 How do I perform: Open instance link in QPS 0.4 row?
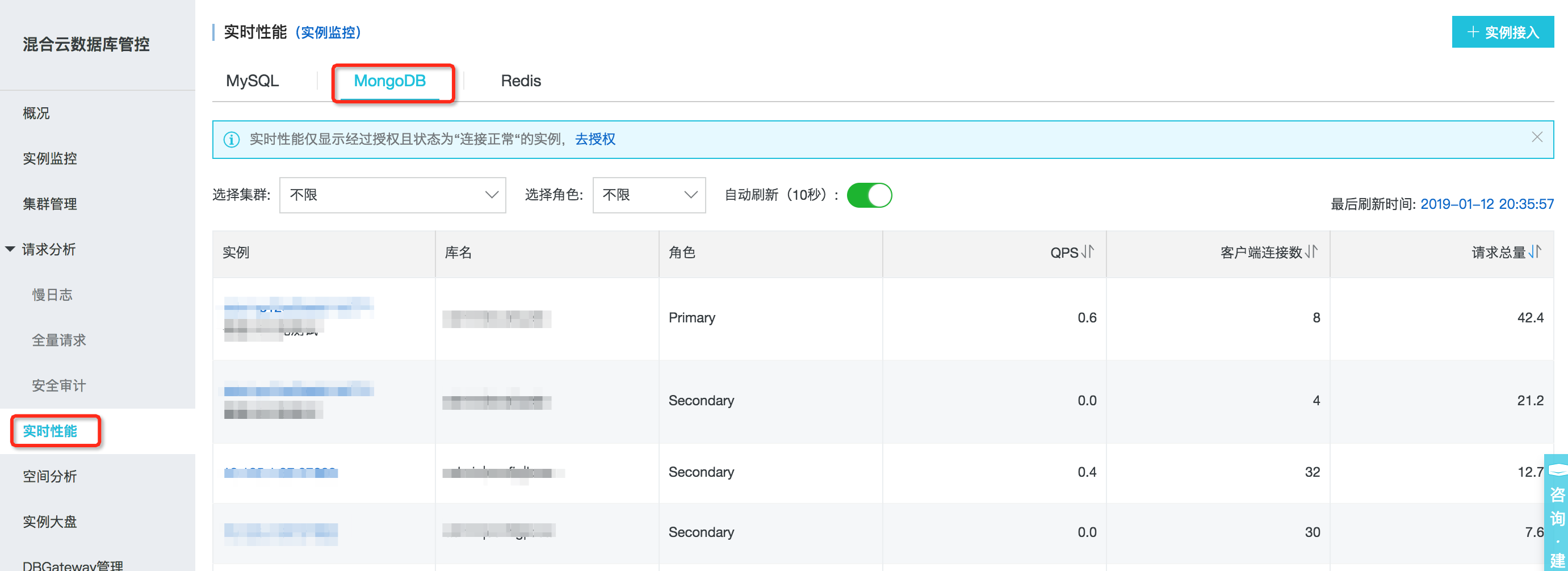[x=280, y=472]
